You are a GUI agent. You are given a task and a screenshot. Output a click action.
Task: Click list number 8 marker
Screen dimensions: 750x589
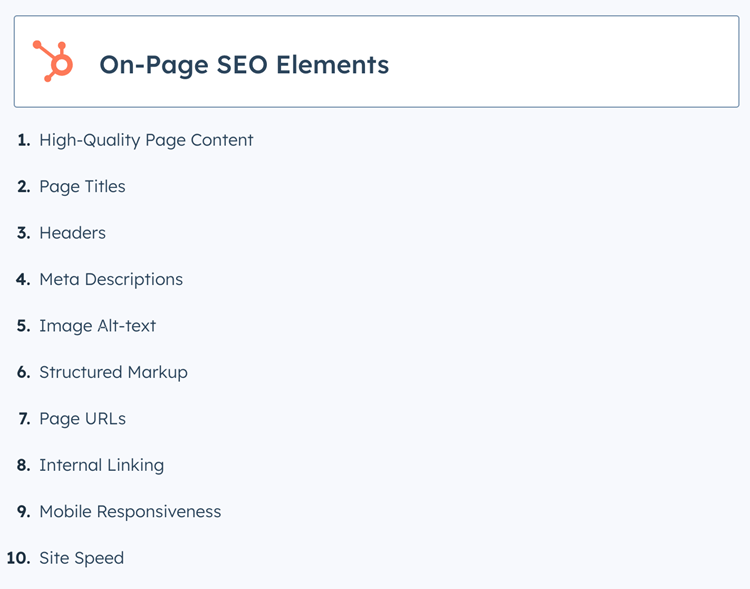click(24, 465)
